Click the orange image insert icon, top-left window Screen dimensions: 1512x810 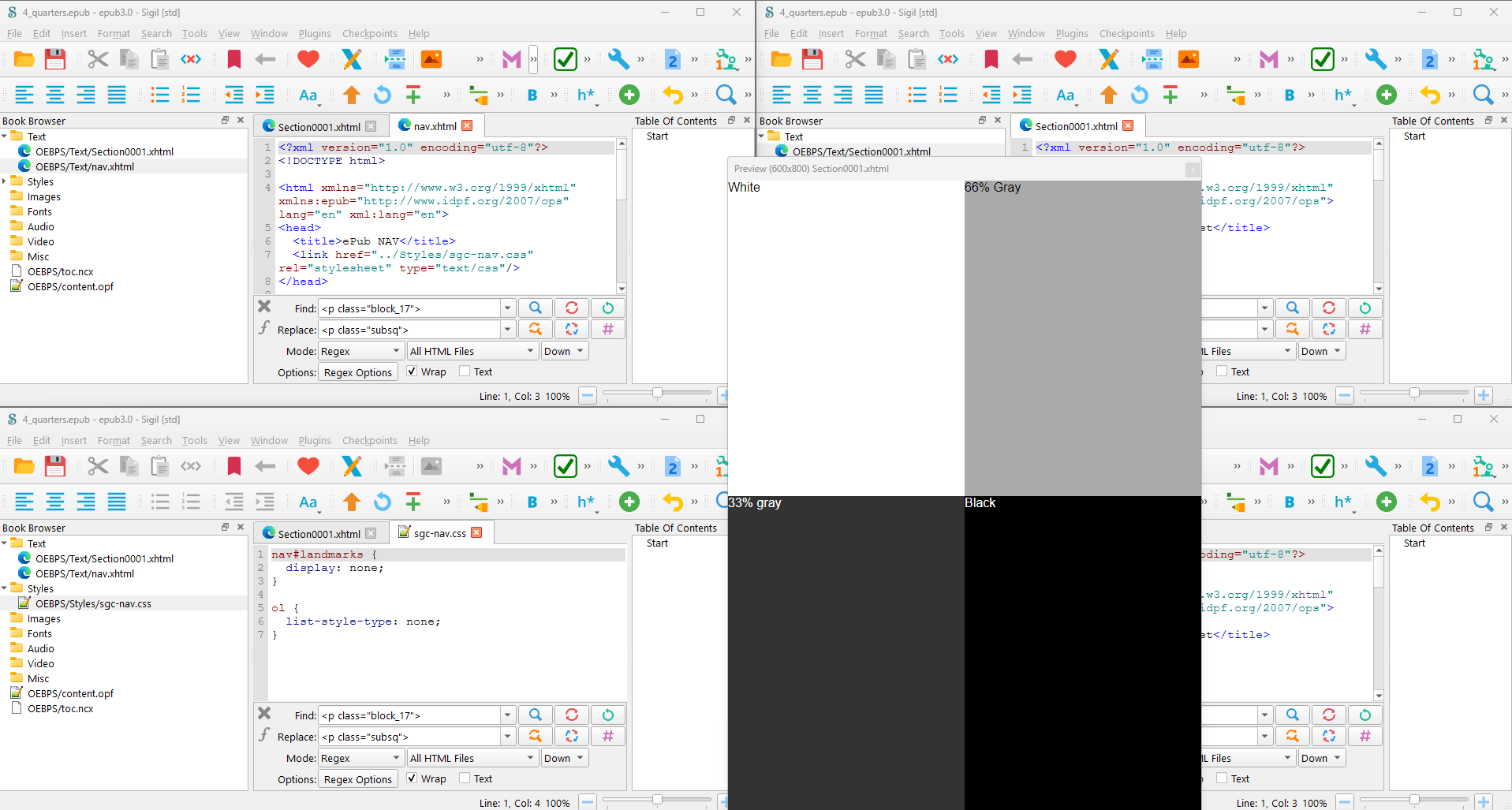(431, 59)
